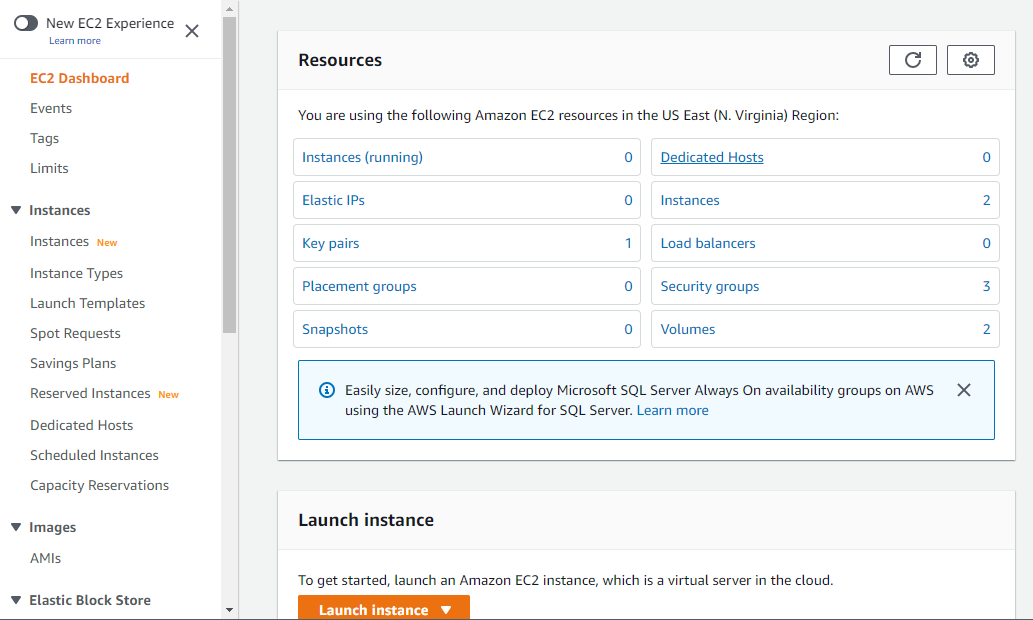Click the info icon in the banner

tap(326, 390)
